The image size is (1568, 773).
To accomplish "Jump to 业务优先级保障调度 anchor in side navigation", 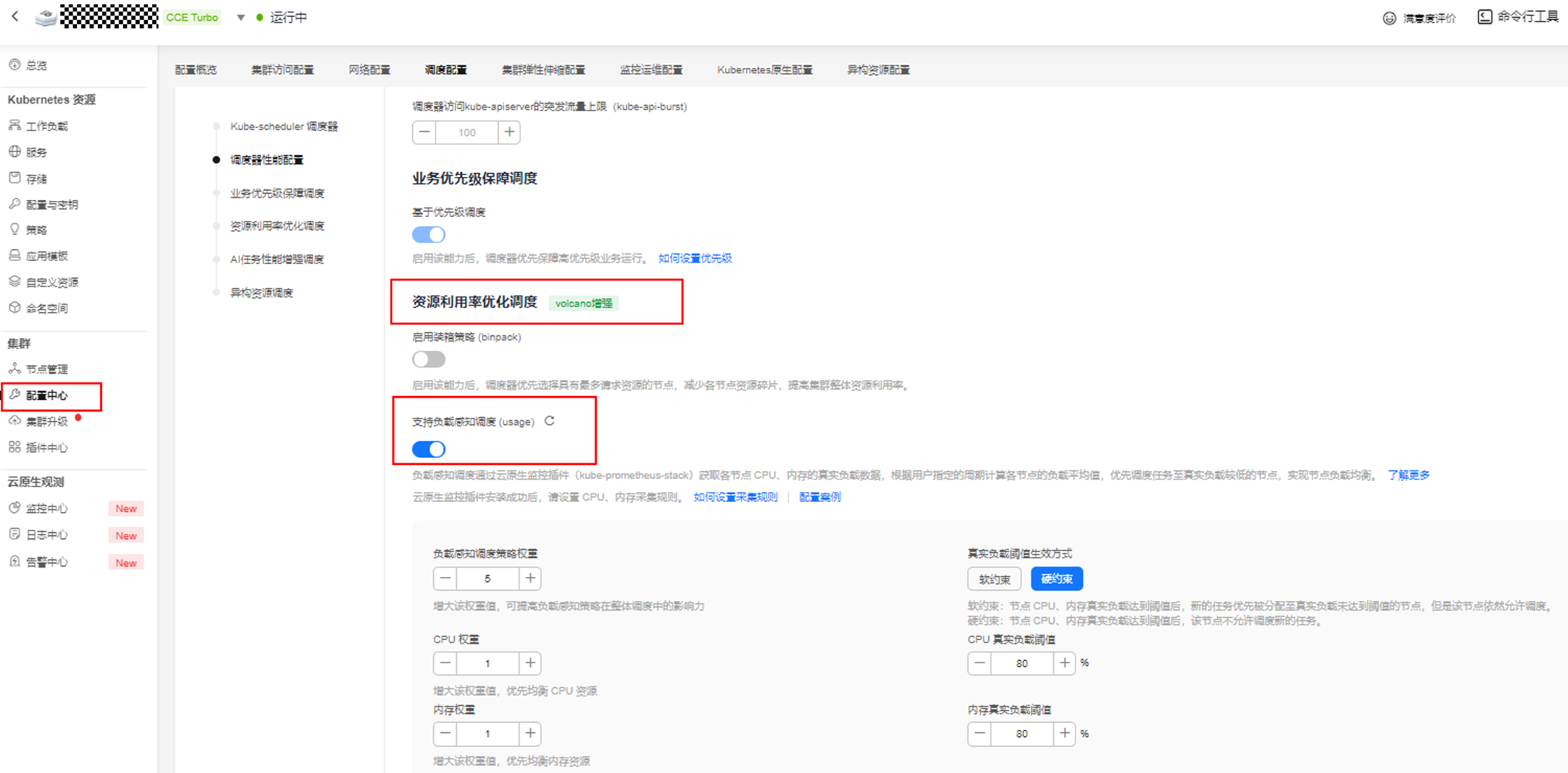I will tap(277, 193).
